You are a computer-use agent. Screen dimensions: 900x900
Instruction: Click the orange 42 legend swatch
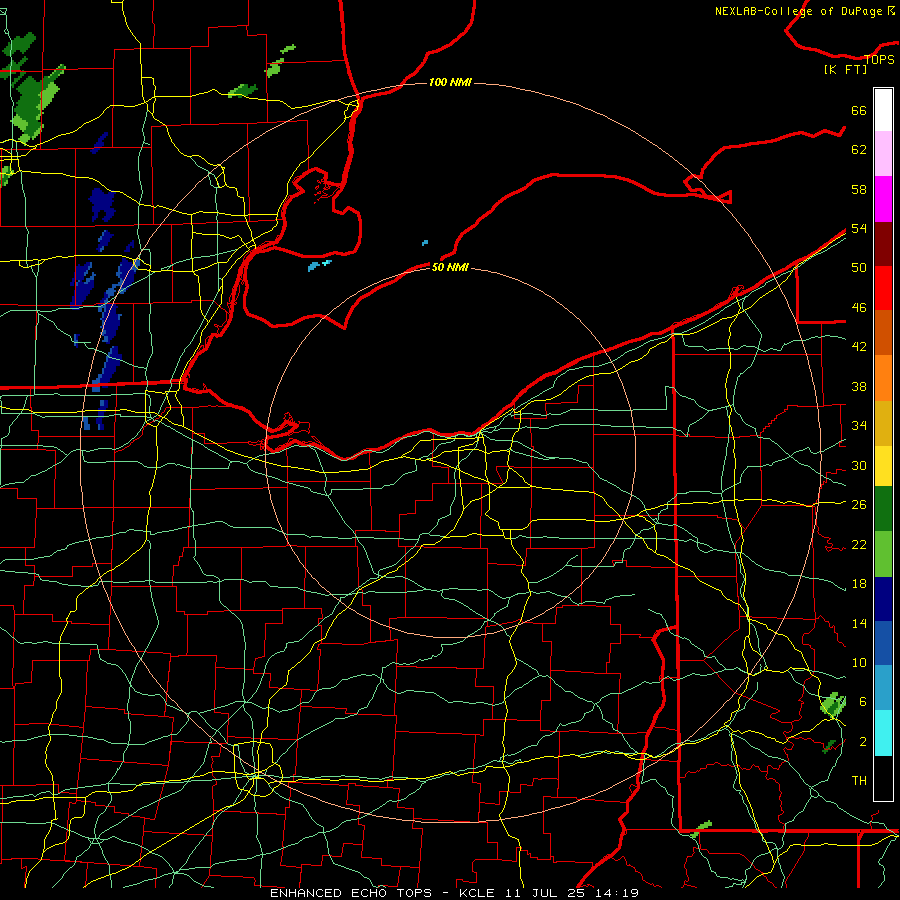pyautogui.click(x=883, y=377)
